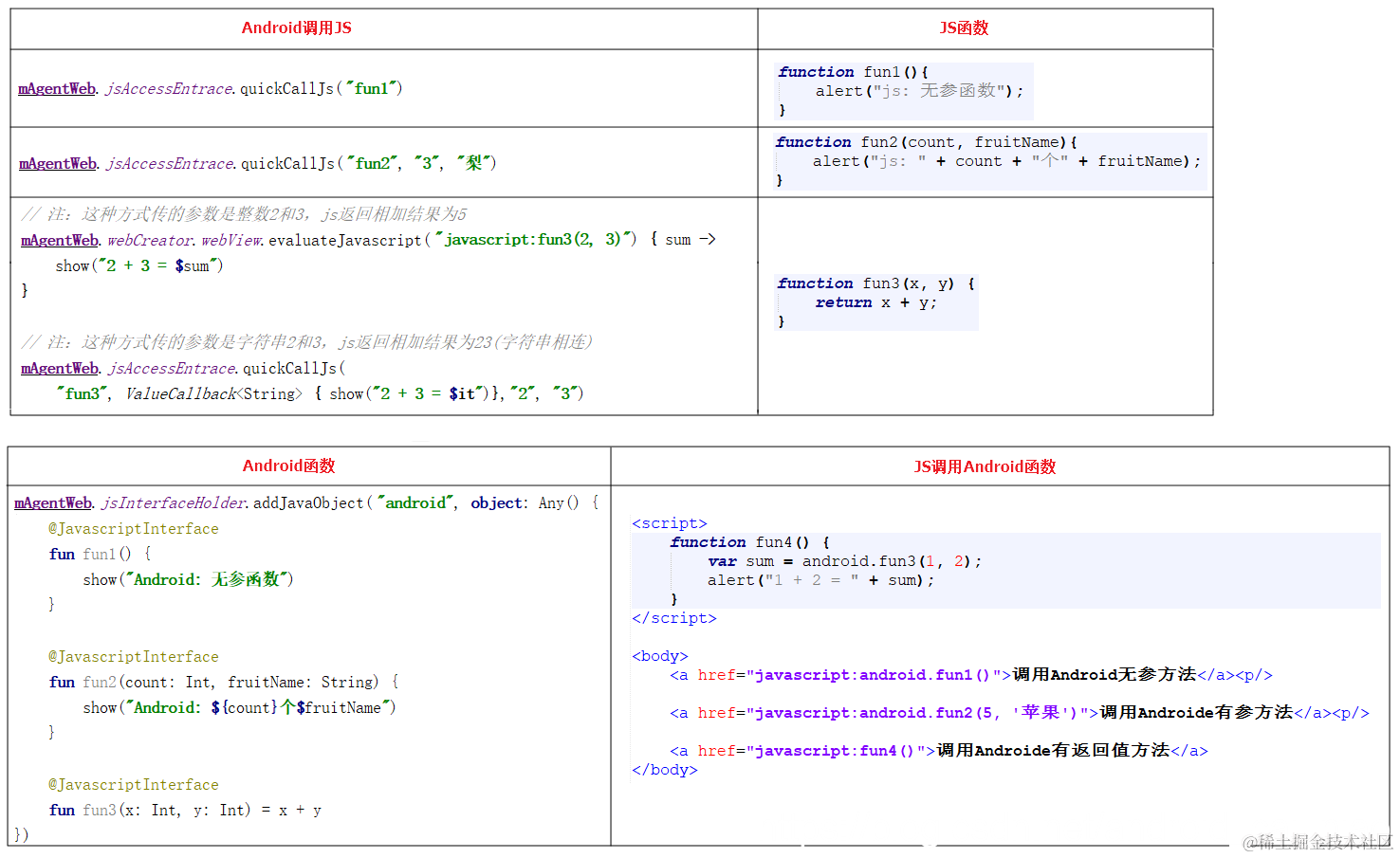Click the quickCallJs("fun2", "3", "梨") line
This screenshot has height=858, width=1400.
pos(257,163)
